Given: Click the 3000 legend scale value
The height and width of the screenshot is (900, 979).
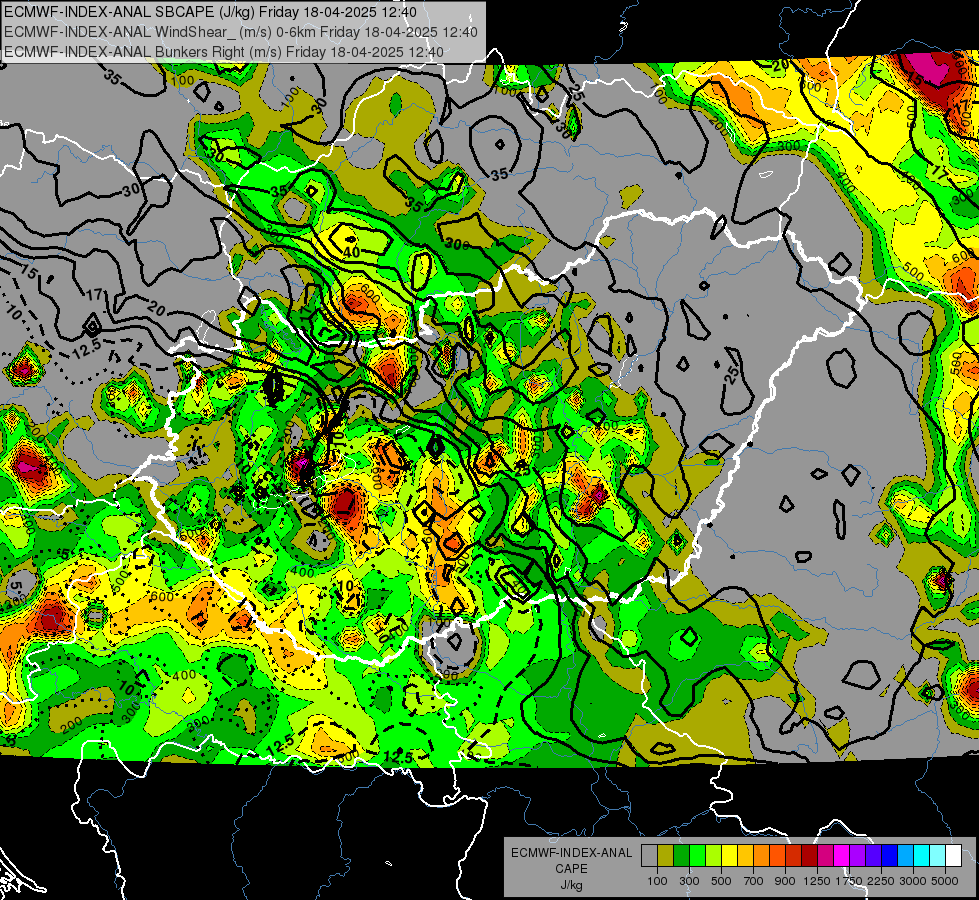Looking at the screenshot, I should (x=913, y=881).
